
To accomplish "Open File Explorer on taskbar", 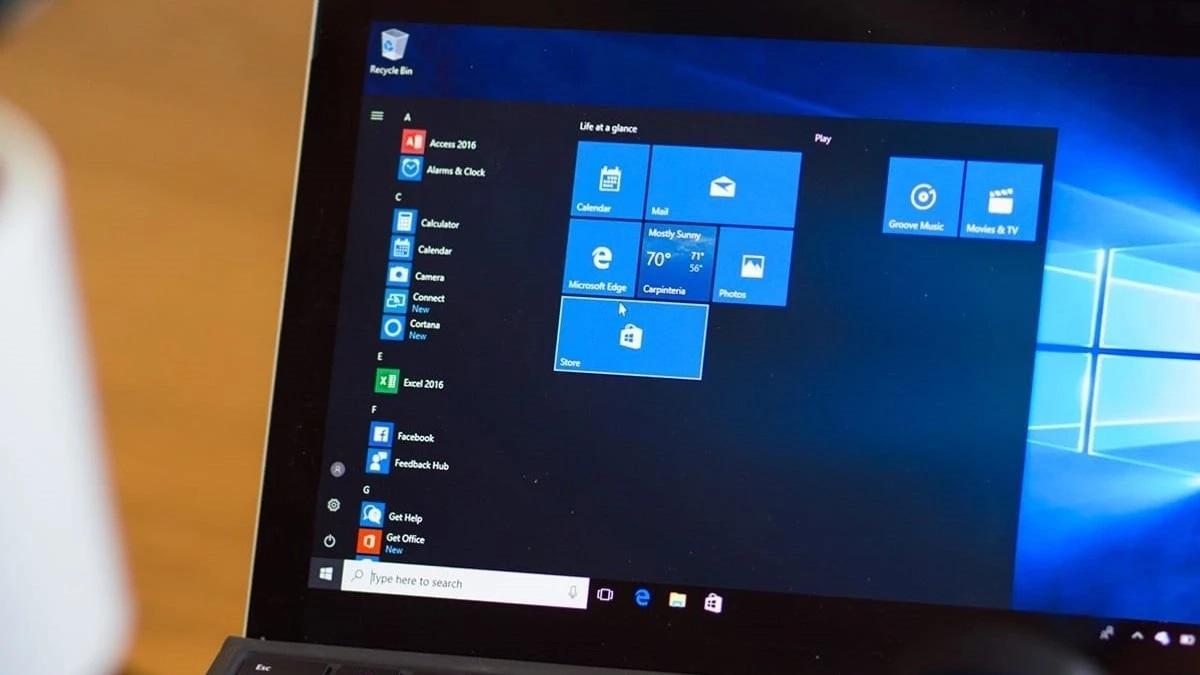I will click(677, 600).
